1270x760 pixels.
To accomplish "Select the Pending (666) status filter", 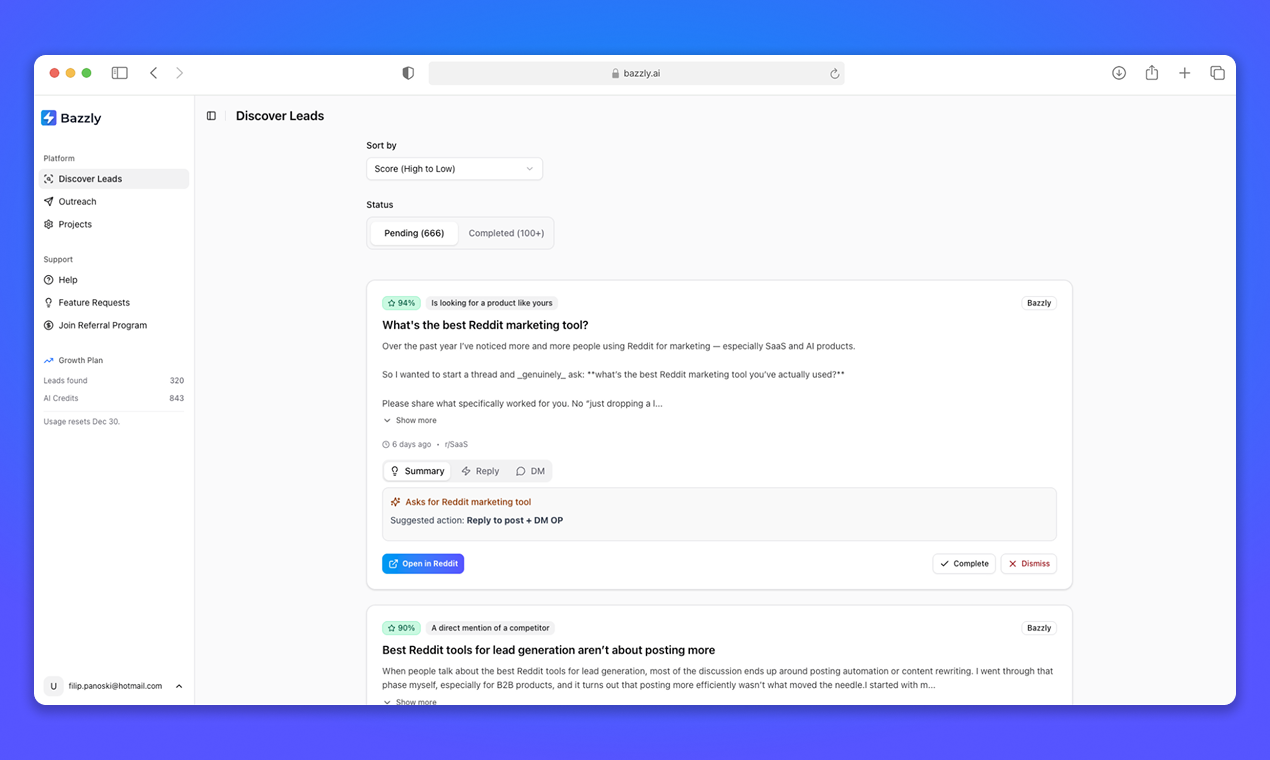I will [x=414, y=233].
